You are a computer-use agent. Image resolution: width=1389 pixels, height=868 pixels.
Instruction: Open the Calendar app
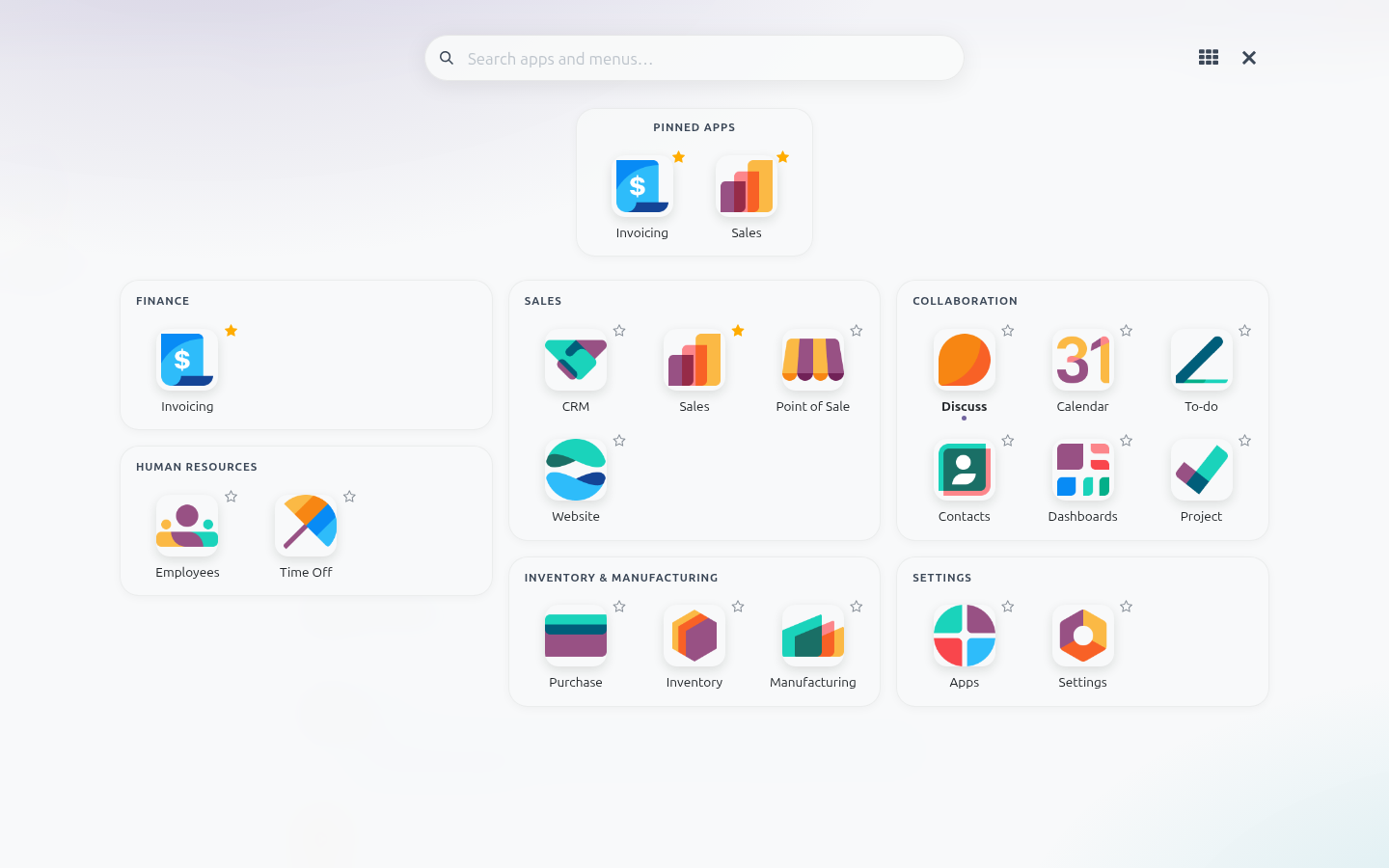tap(1083, 360)
